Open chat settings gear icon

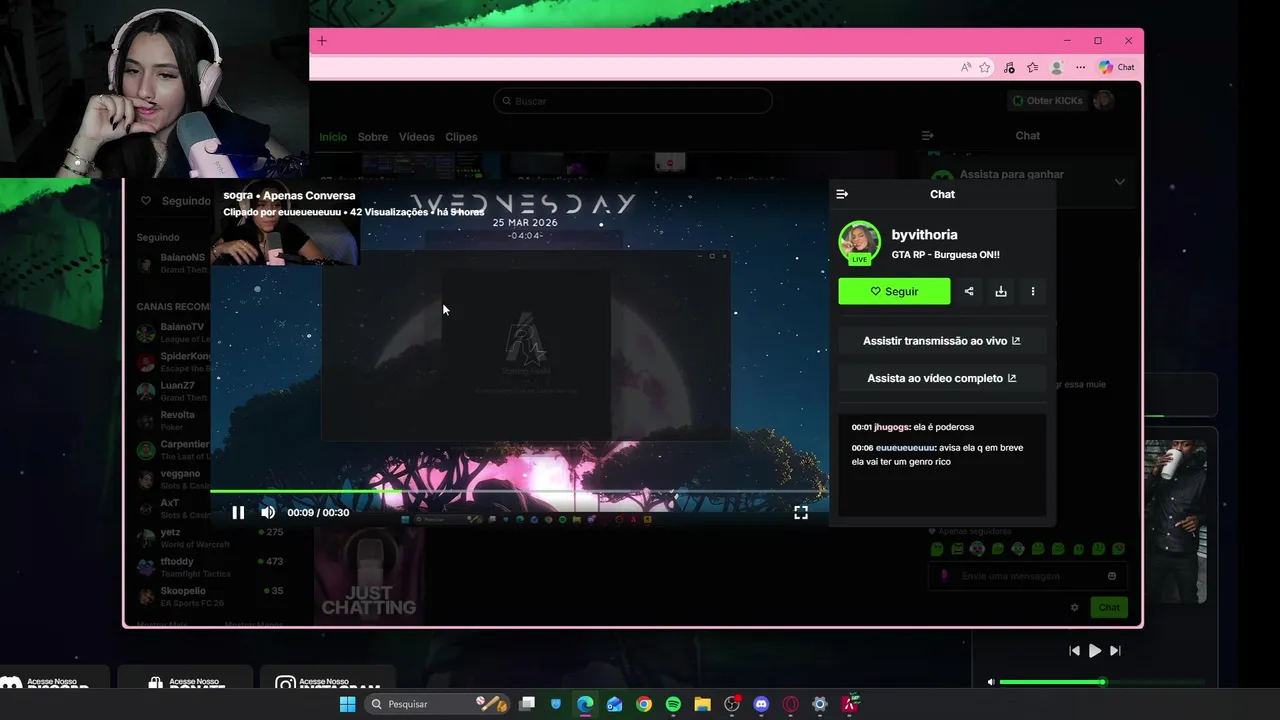click(x=1075, y=607)
